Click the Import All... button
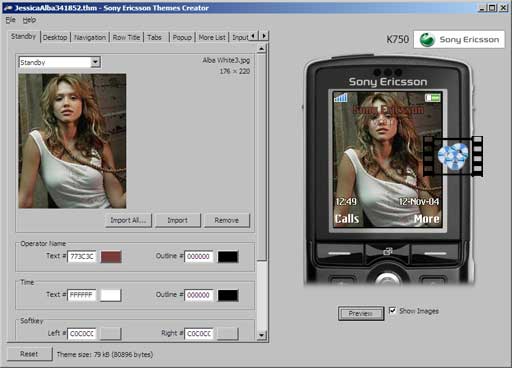Image resolution: width=512 pixels, height=368 pixels. (128, 220)
